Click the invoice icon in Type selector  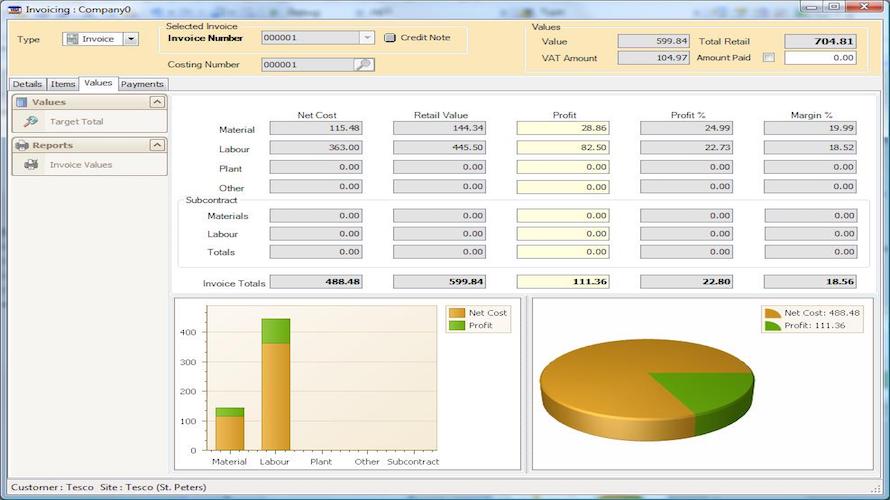72,39
